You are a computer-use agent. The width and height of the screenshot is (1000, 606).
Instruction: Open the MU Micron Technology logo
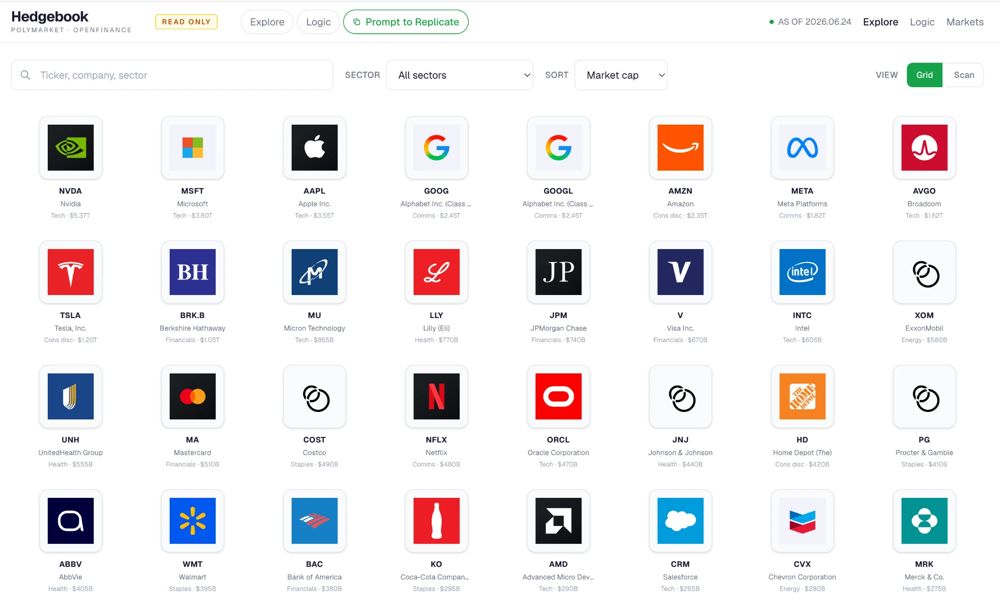(x=314, y=272)
